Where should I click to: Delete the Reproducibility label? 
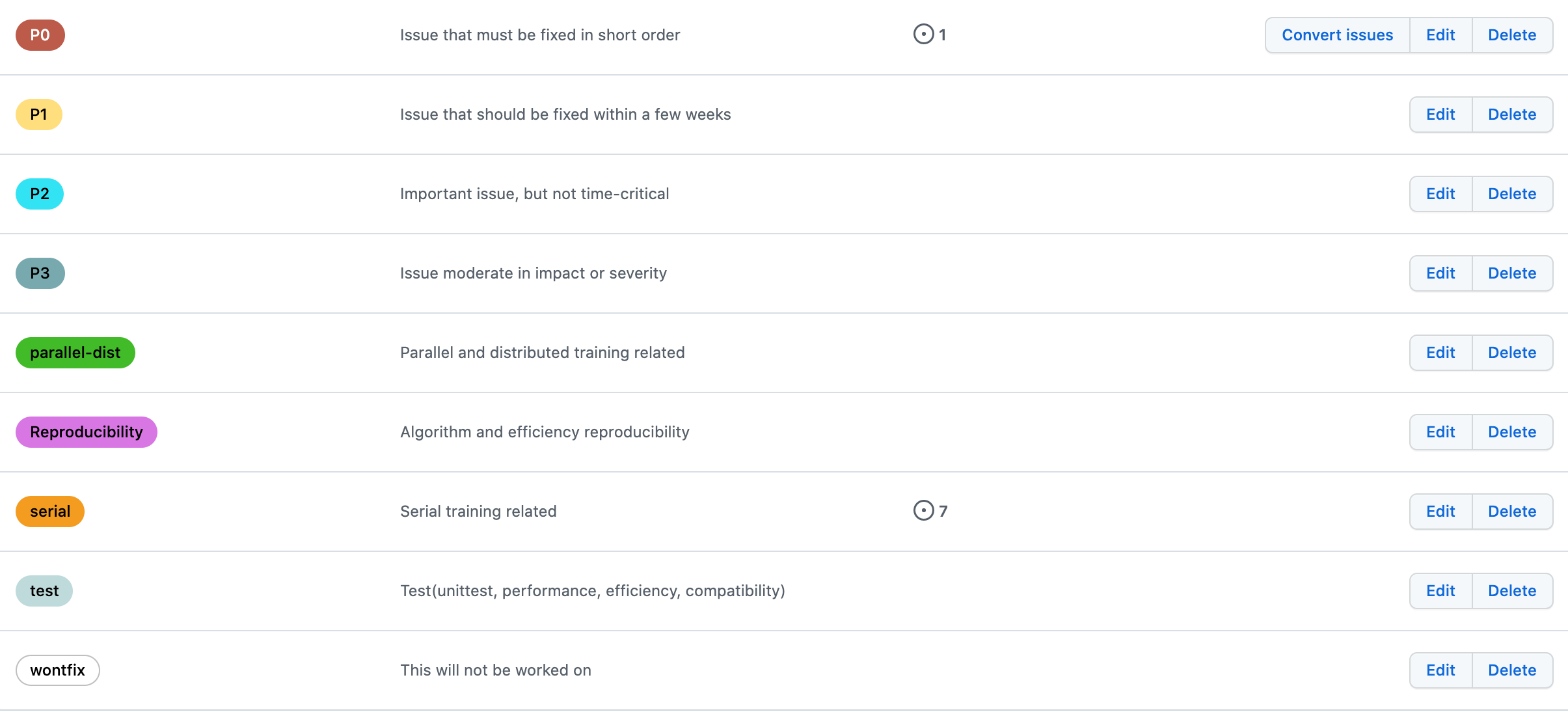[x=1512, y=432]
